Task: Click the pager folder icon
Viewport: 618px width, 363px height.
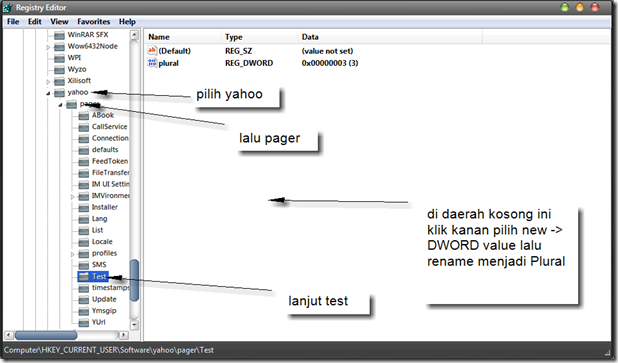Action: (x=71, y=104)
